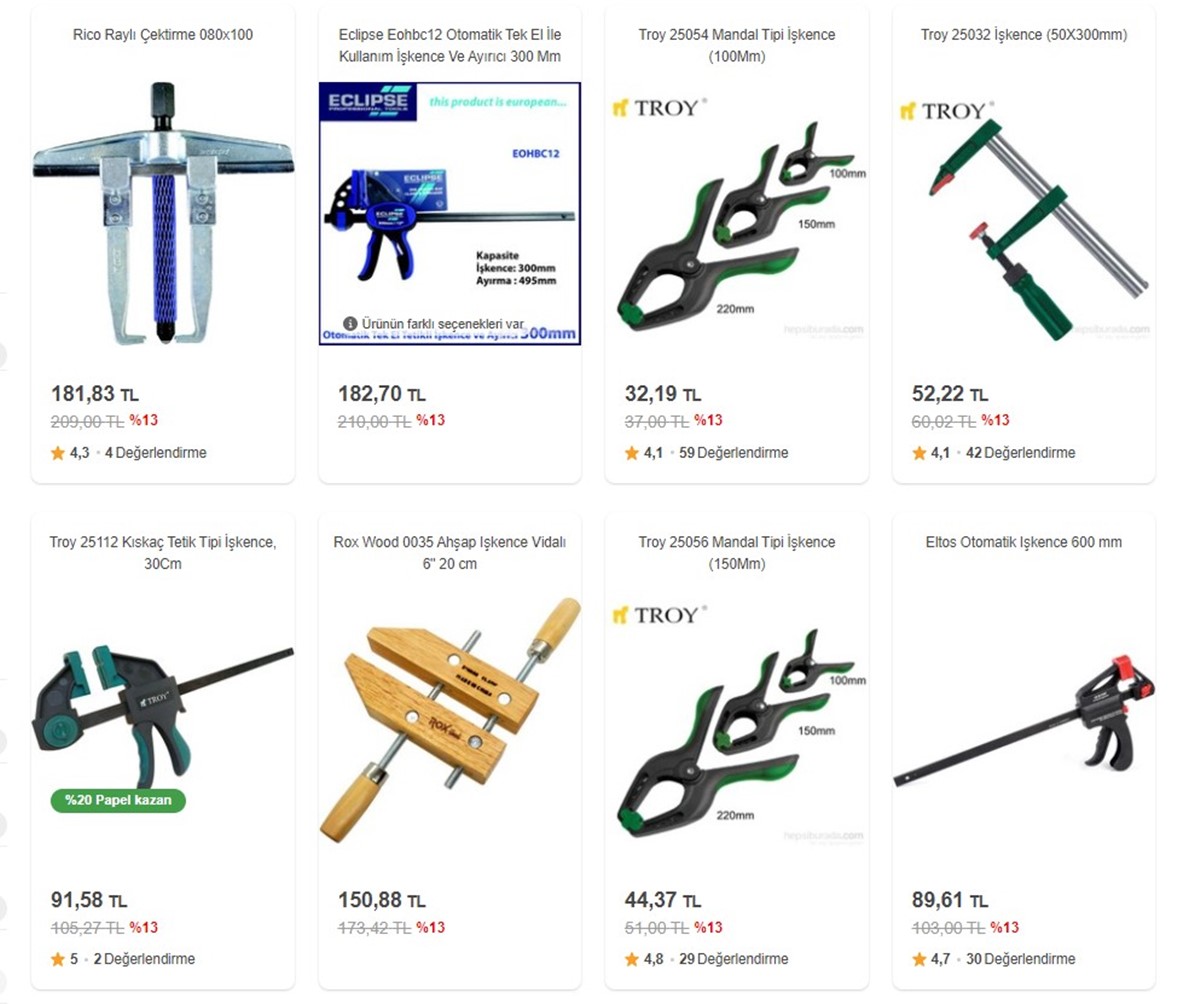Click the star icon next to 4,7 rating
Screen dimensions: 1200x1004
919,959
